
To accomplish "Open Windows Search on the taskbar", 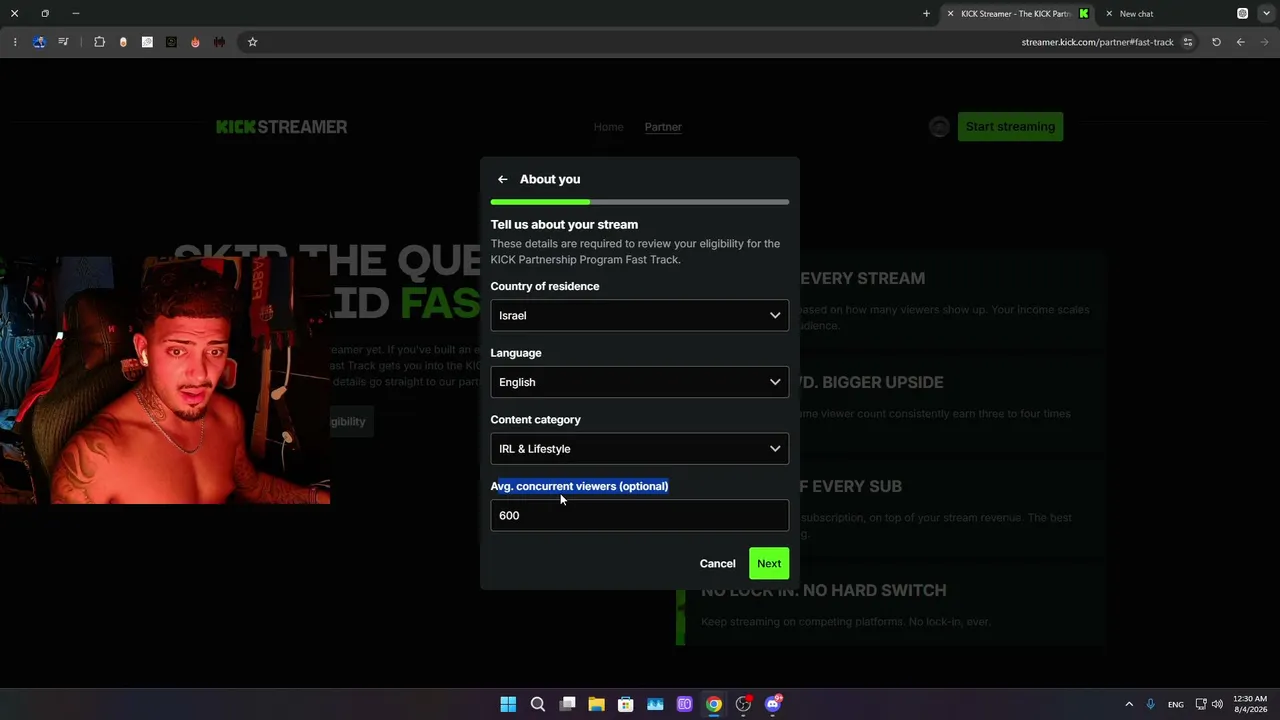I will click(x=537, y=704).
